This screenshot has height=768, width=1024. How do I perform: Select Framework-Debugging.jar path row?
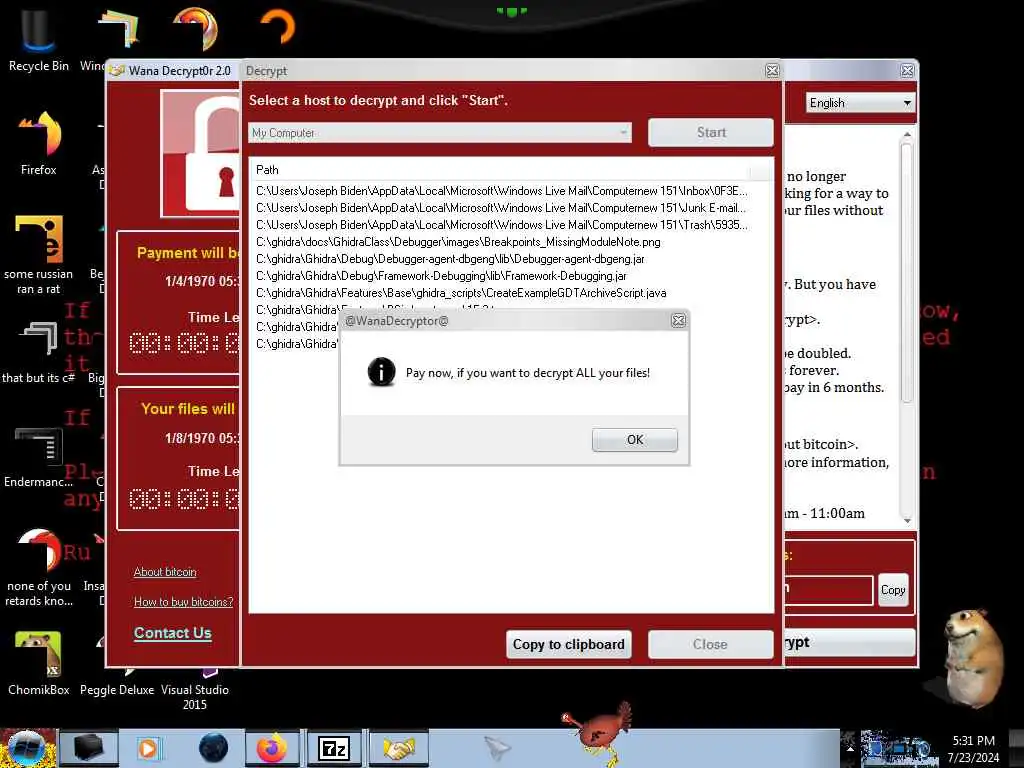[441, 276]
